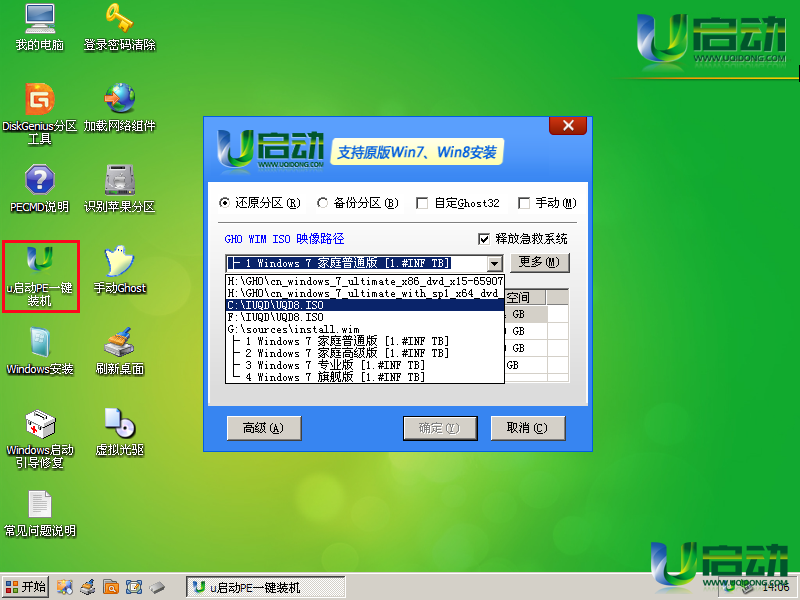Image resolution: width=800 pixels, height=600 pixels.
Task: Click the 更多(M) button
Action: coord(540,263)
